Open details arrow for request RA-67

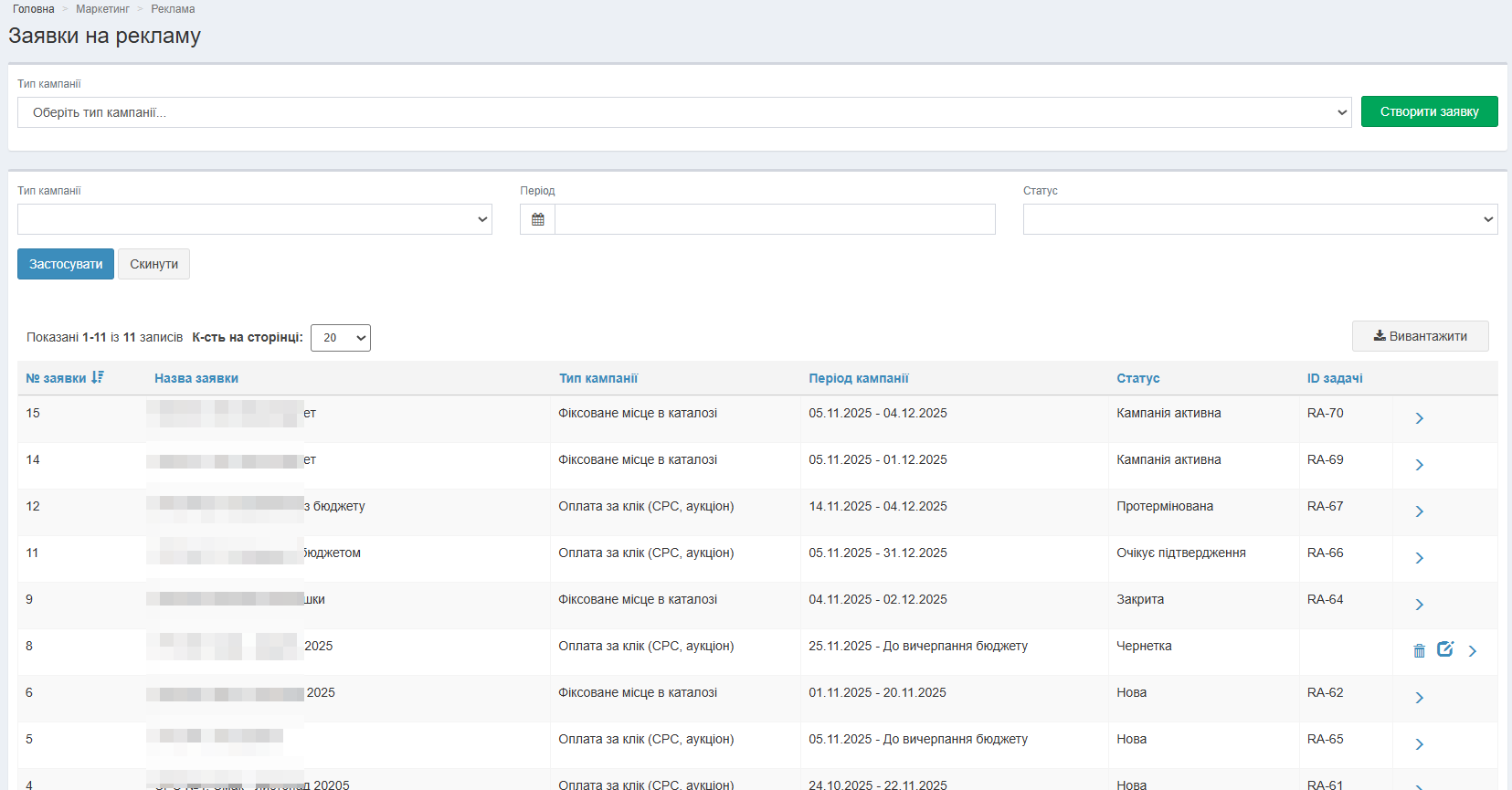(1419, 511)
